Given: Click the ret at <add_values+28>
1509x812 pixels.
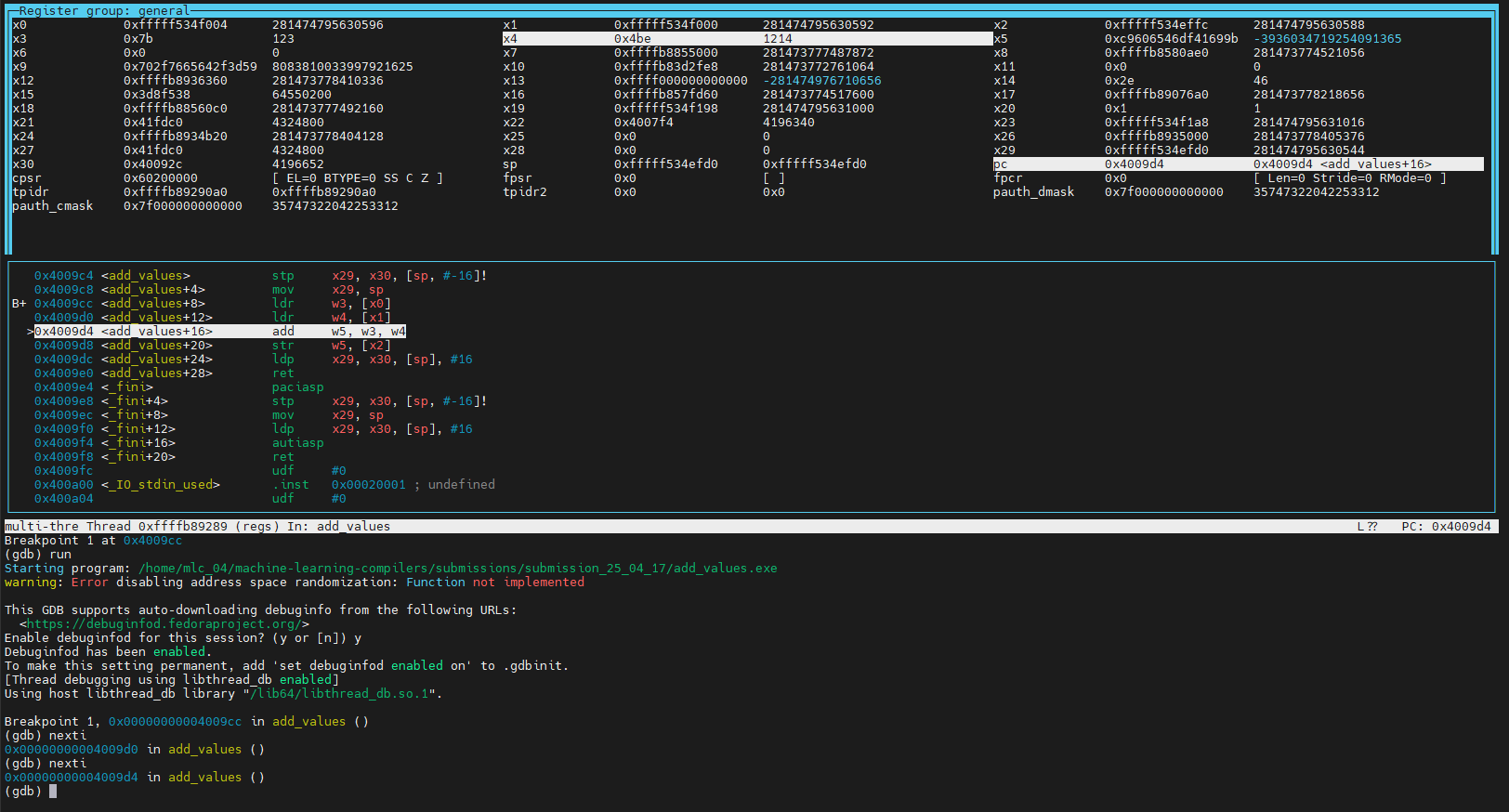Looking at the screenshot, I should pos(283,373).
